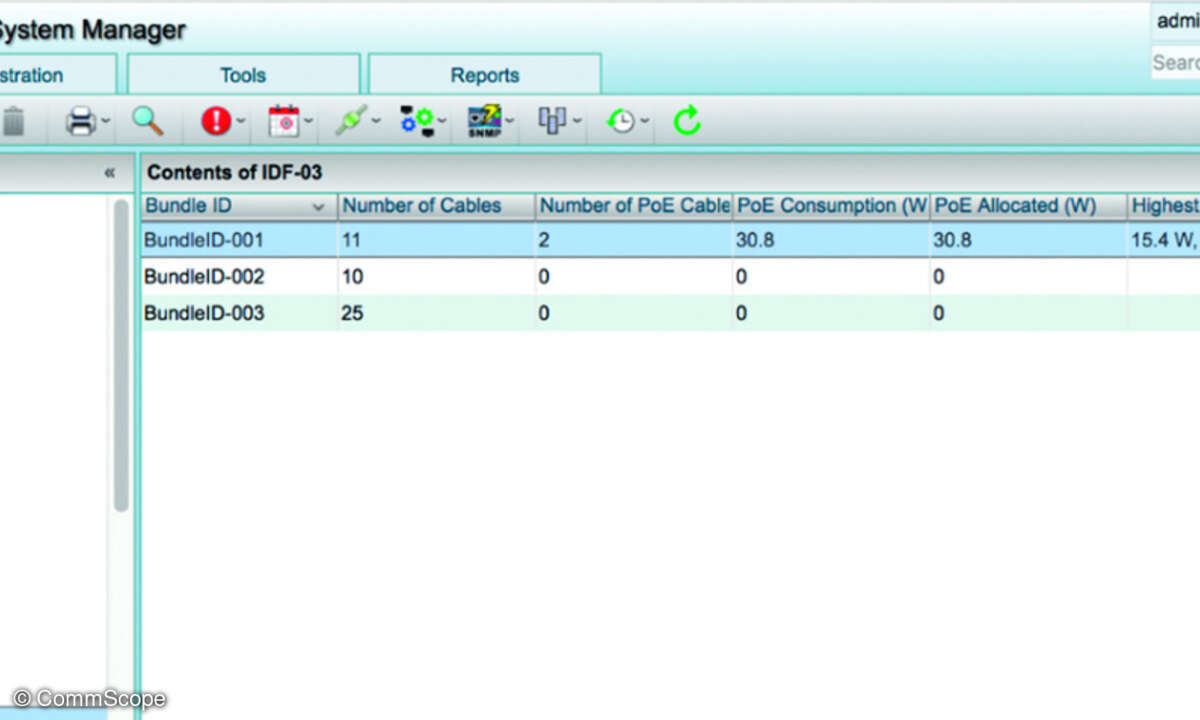Click the admin user field

coord(1176,21)
